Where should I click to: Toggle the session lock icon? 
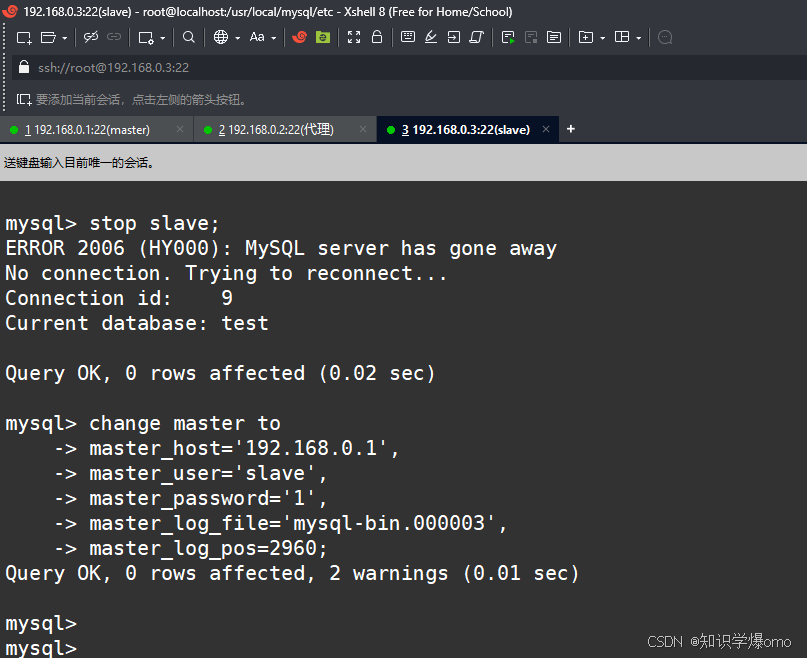click(375, 37)
